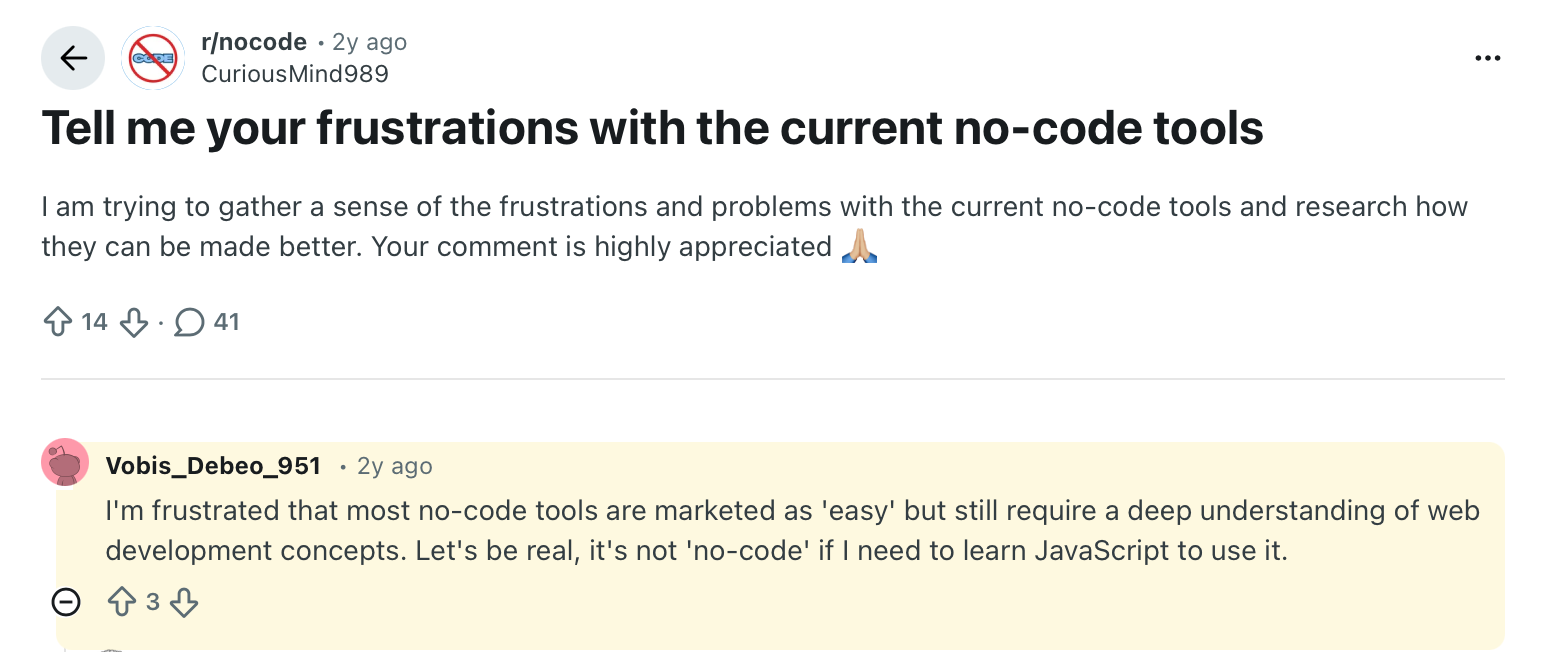Click the comment's "2y ago" timestamp
The height and width of the screenshot is (652, 1544).
click(x=395, y=466)
